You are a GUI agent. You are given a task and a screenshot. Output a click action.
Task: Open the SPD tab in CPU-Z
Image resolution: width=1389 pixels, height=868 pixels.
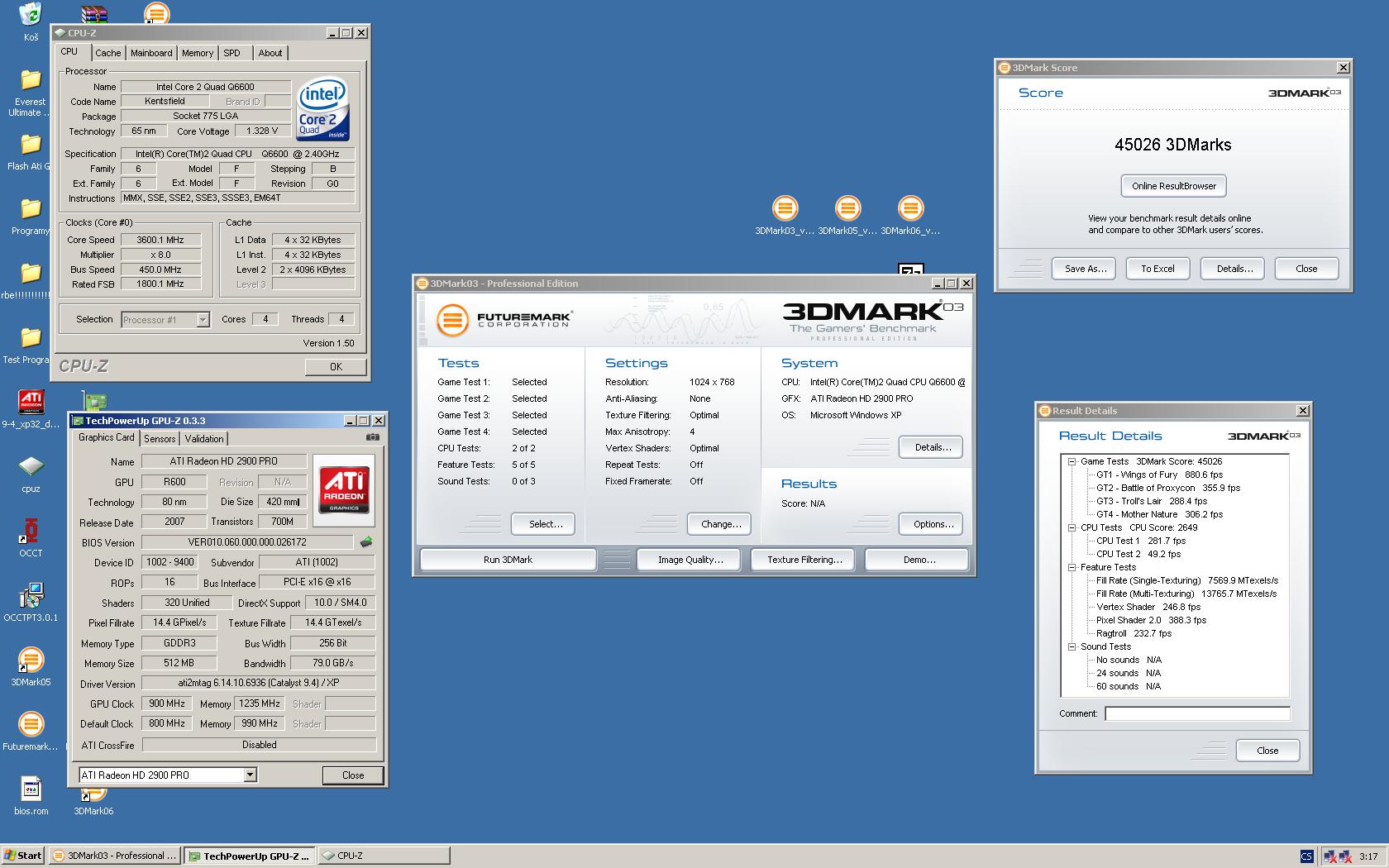point(232,53)
